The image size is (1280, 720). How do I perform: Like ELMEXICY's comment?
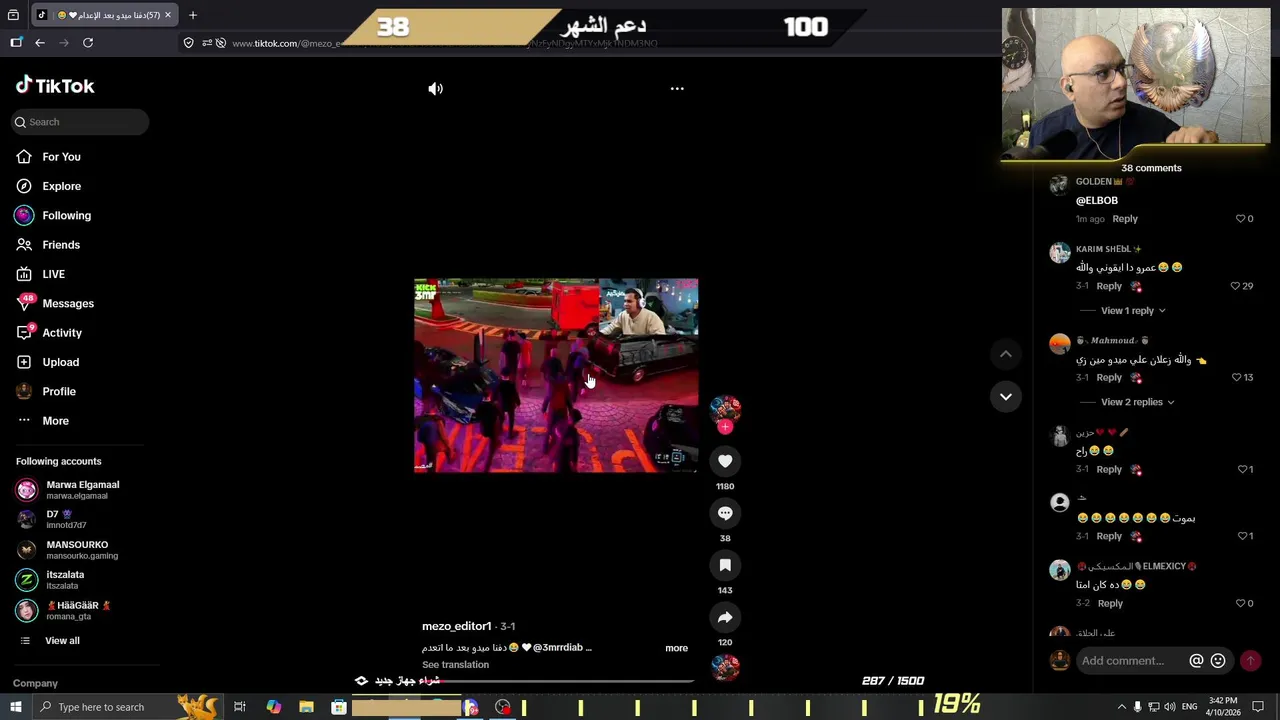[x=1241, y=603]
